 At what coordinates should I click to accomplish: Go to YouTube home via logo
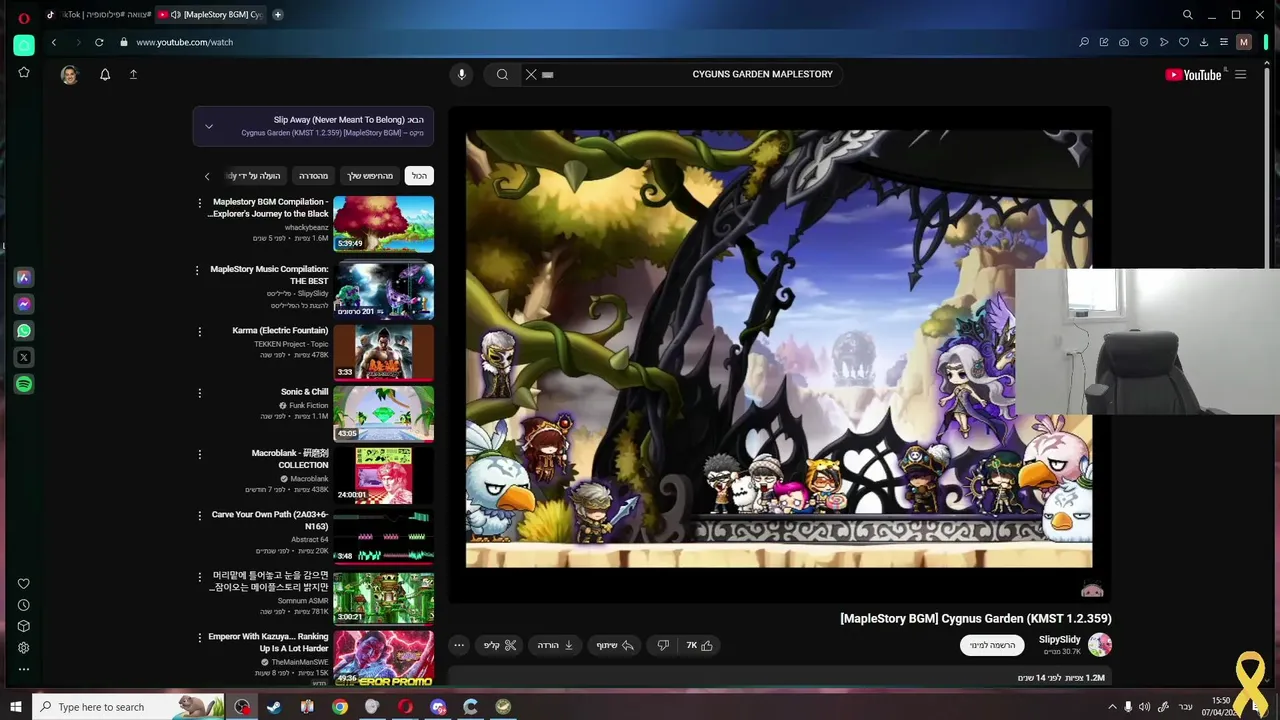1193,75
